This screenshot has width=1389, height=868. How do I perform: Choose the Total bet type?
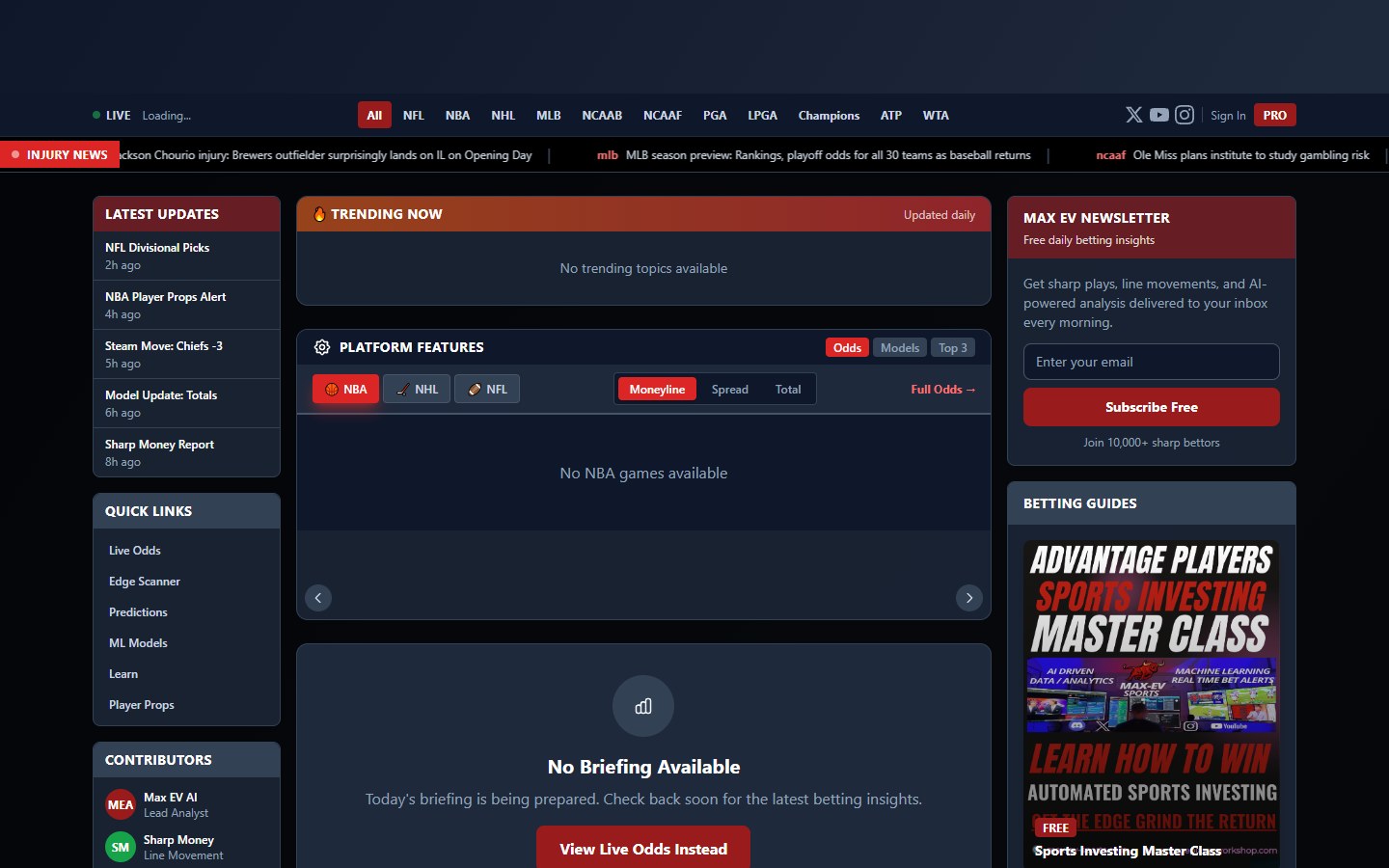[x=788, y=389]
